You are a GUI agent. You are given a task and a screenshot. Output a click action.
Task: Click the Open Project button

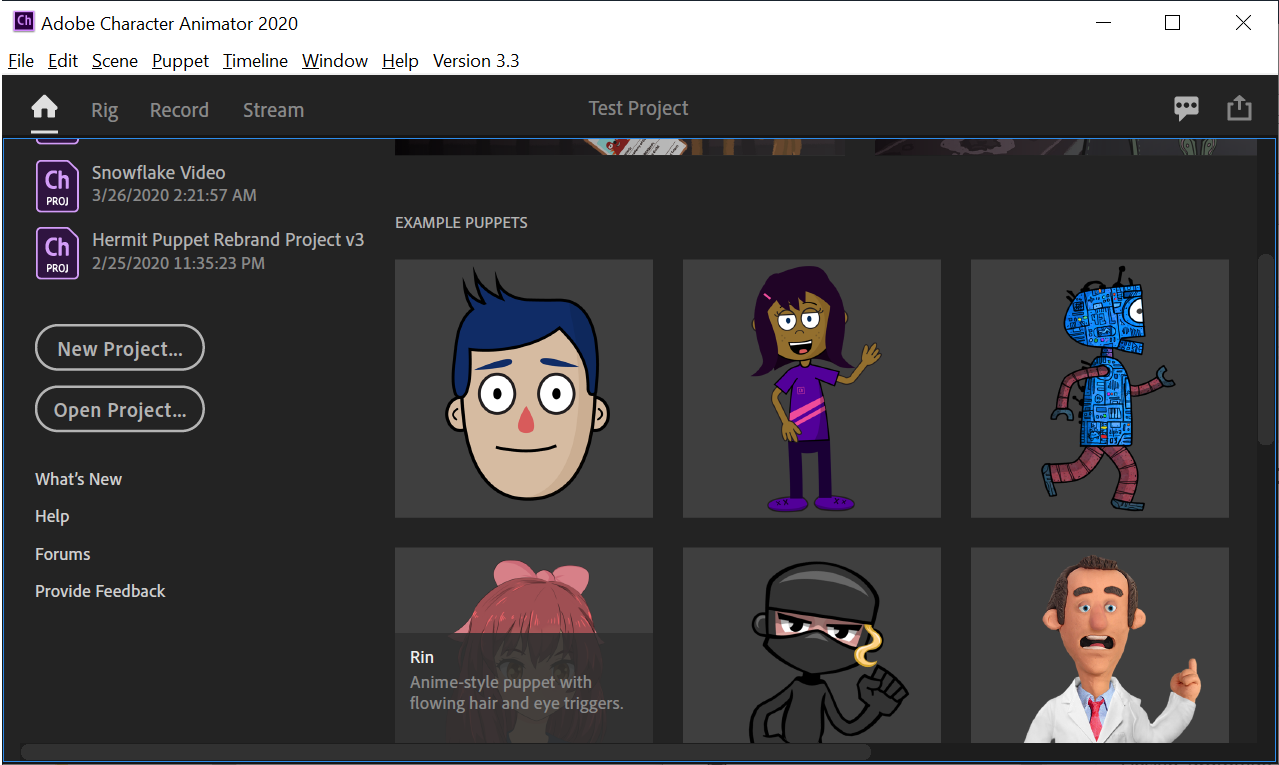(x=119, y=409)
